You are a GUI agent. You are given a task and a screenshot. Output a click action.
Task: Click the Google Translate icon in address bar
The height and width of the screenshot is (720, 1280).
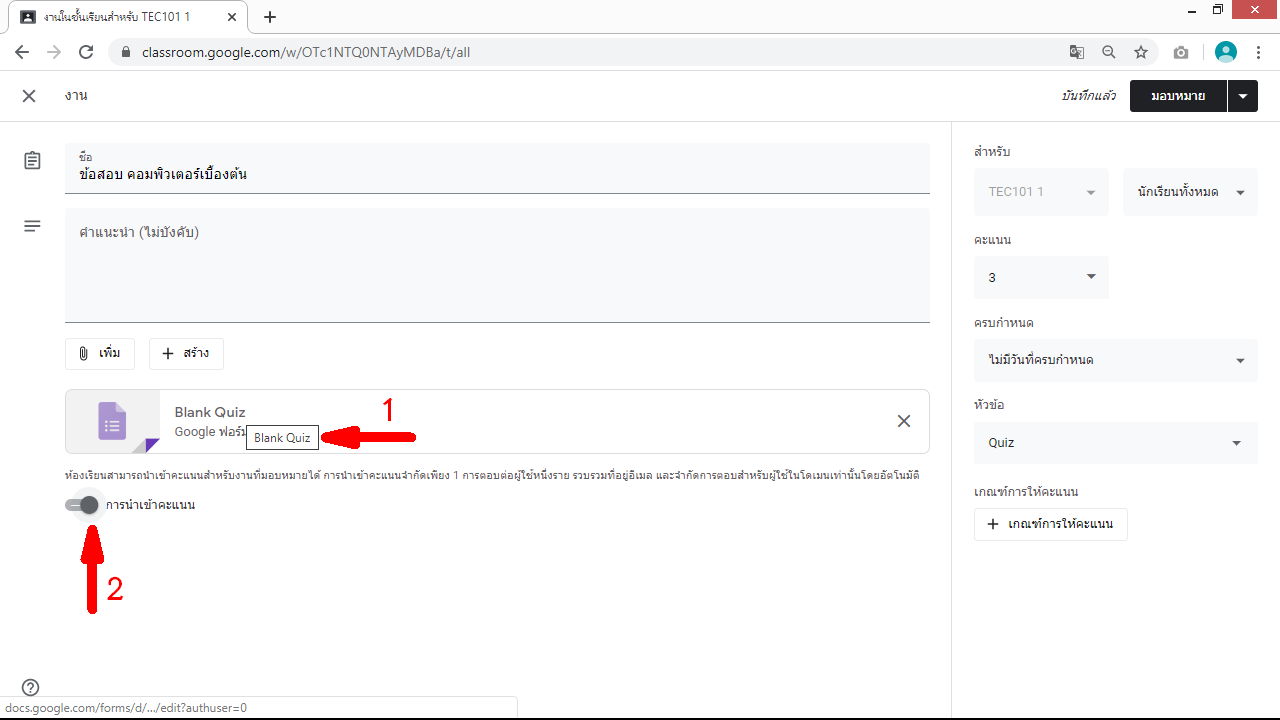(x=1076, y=52)
